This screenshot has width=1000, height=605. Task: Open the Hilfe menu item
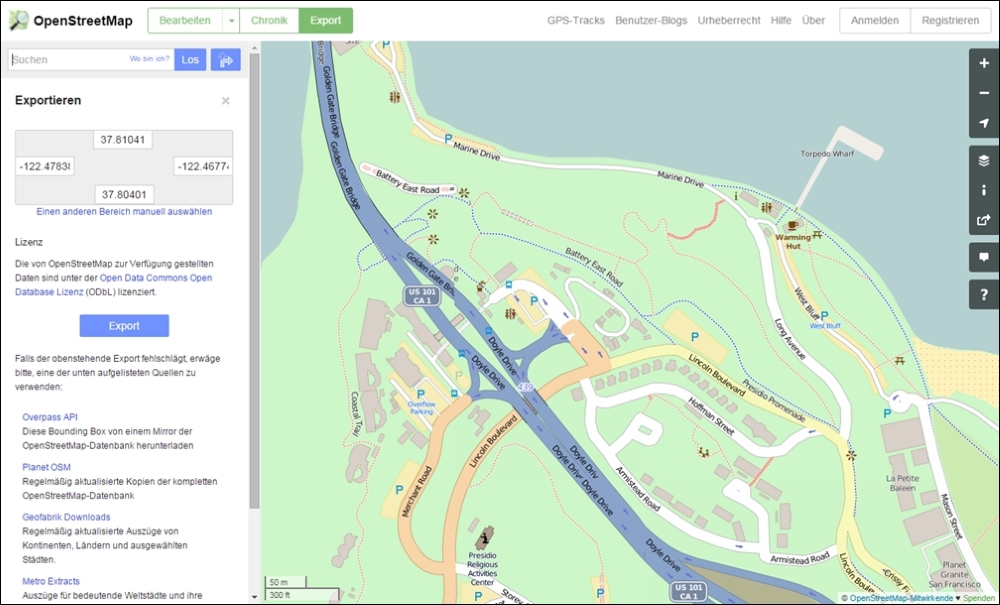point(781,20)
